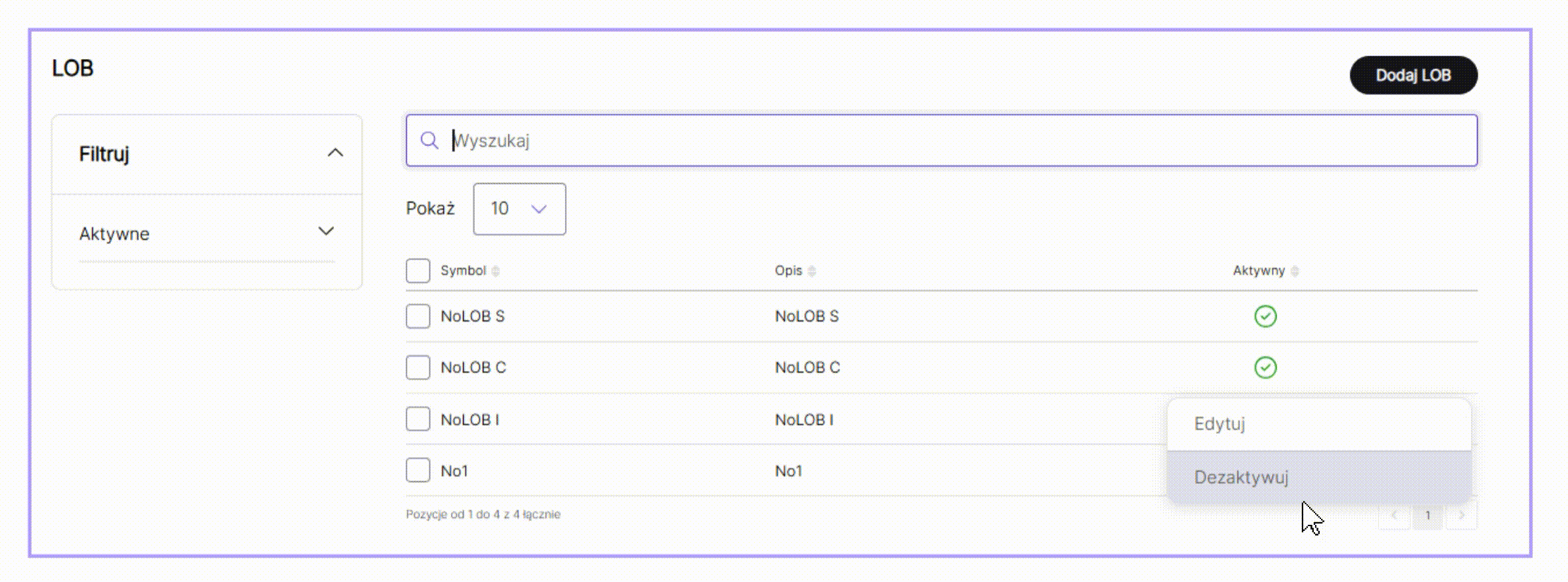Screen dimensions: 1568x582
Task: Focus the Wyszukaj search field
Action: coord(941,140)
